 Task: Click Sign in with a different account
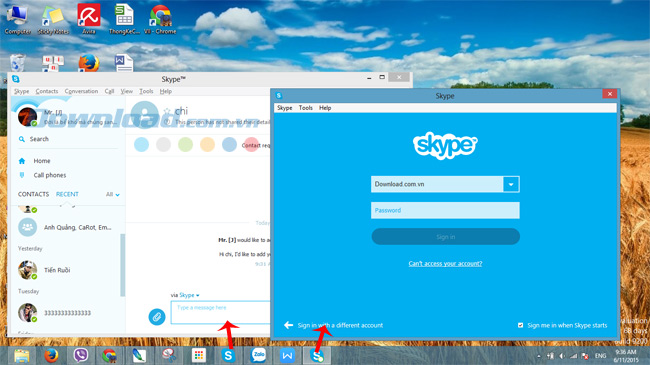(x=340, y=325)
